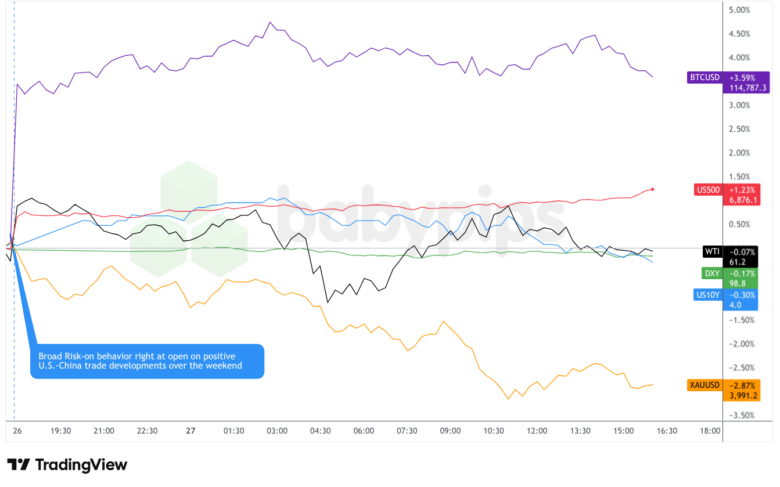Viewport: 780px width, 487px height.
Task: Select the red US500 symbol label
Action: pyautogui.click(x=705, y=189)
